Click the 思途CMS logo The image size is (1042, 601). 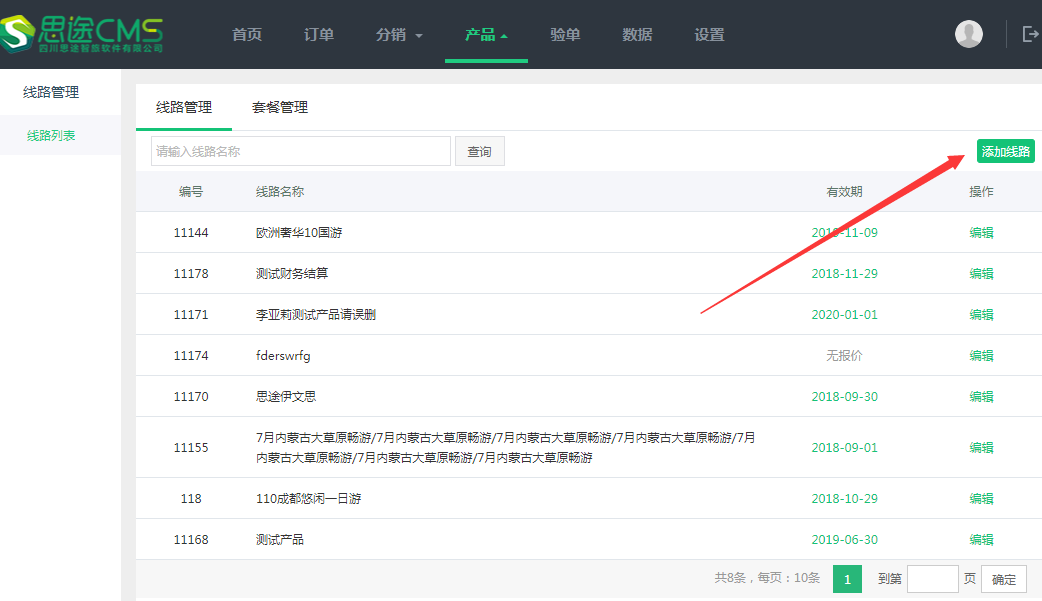[82, 33]
